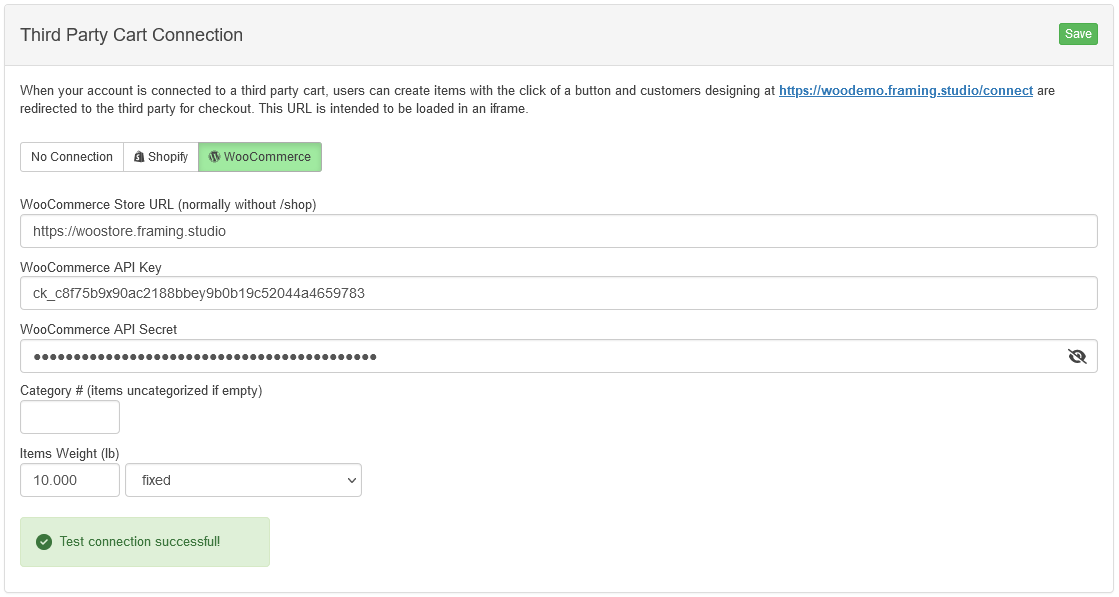
Task: Focus the WooCommerce API Secret field
Action: pos(559,356)
